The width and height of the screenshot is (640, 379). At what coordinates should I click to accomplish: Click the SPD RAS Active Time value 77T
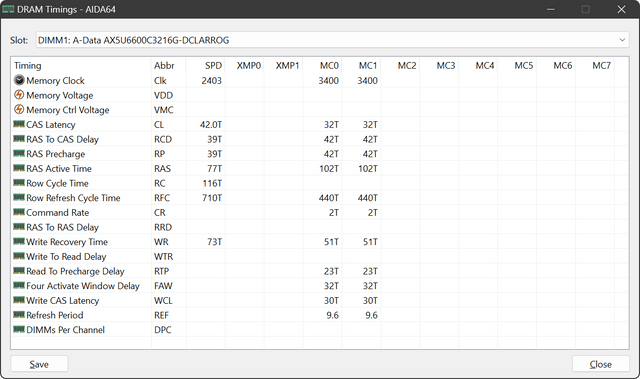coord(214,168)
